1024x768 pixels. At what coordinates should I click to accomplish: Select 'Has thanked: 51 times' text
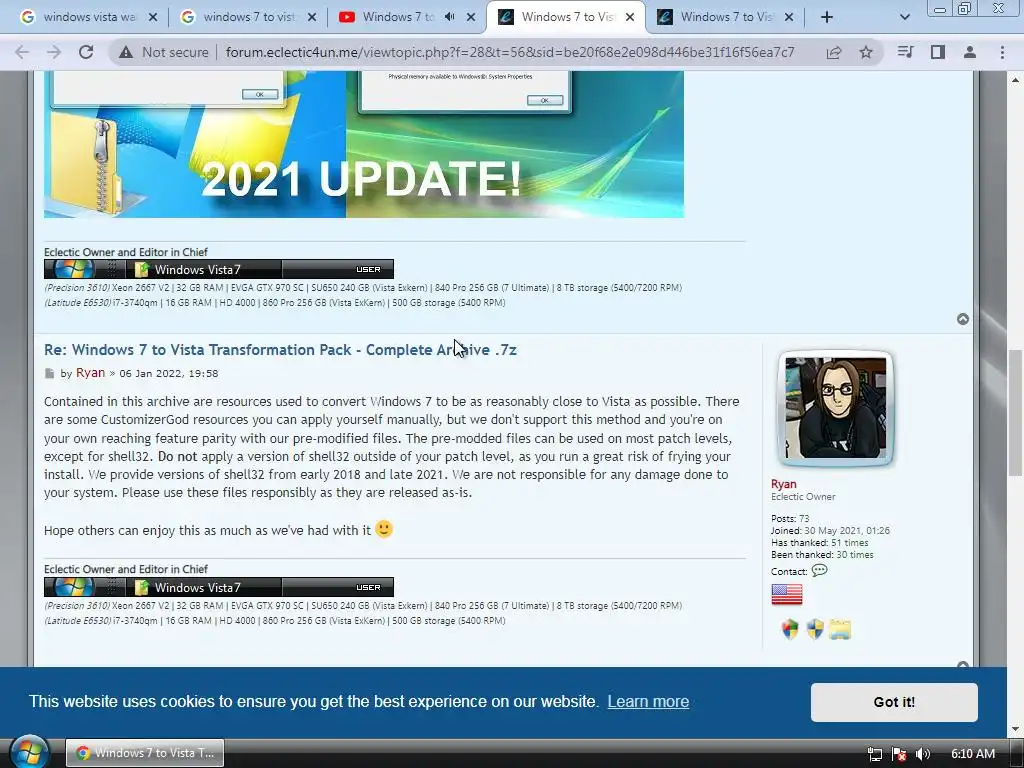click(819, 543)
